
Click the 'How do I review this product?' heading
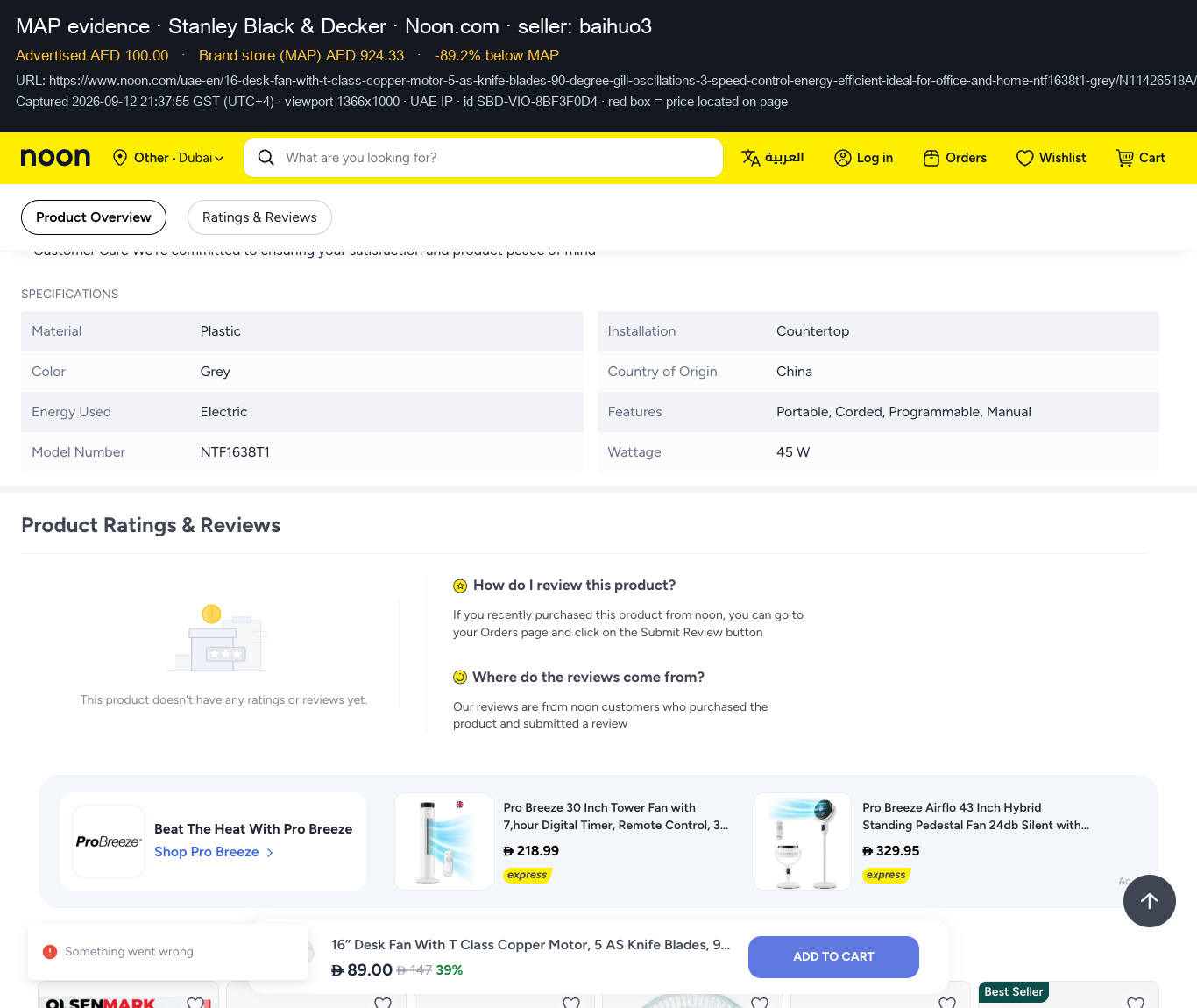click(x=575, y=586)
